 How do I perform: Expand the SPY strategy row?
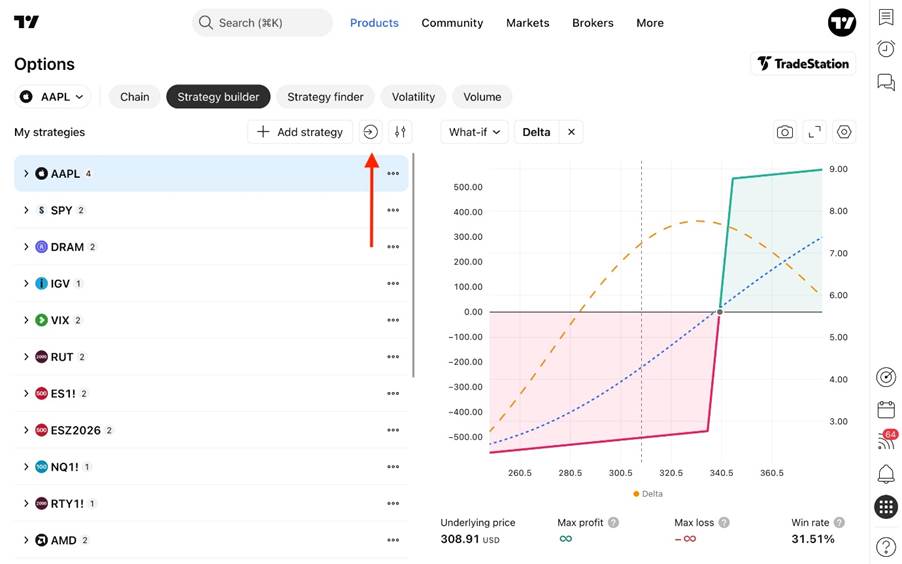26,210
